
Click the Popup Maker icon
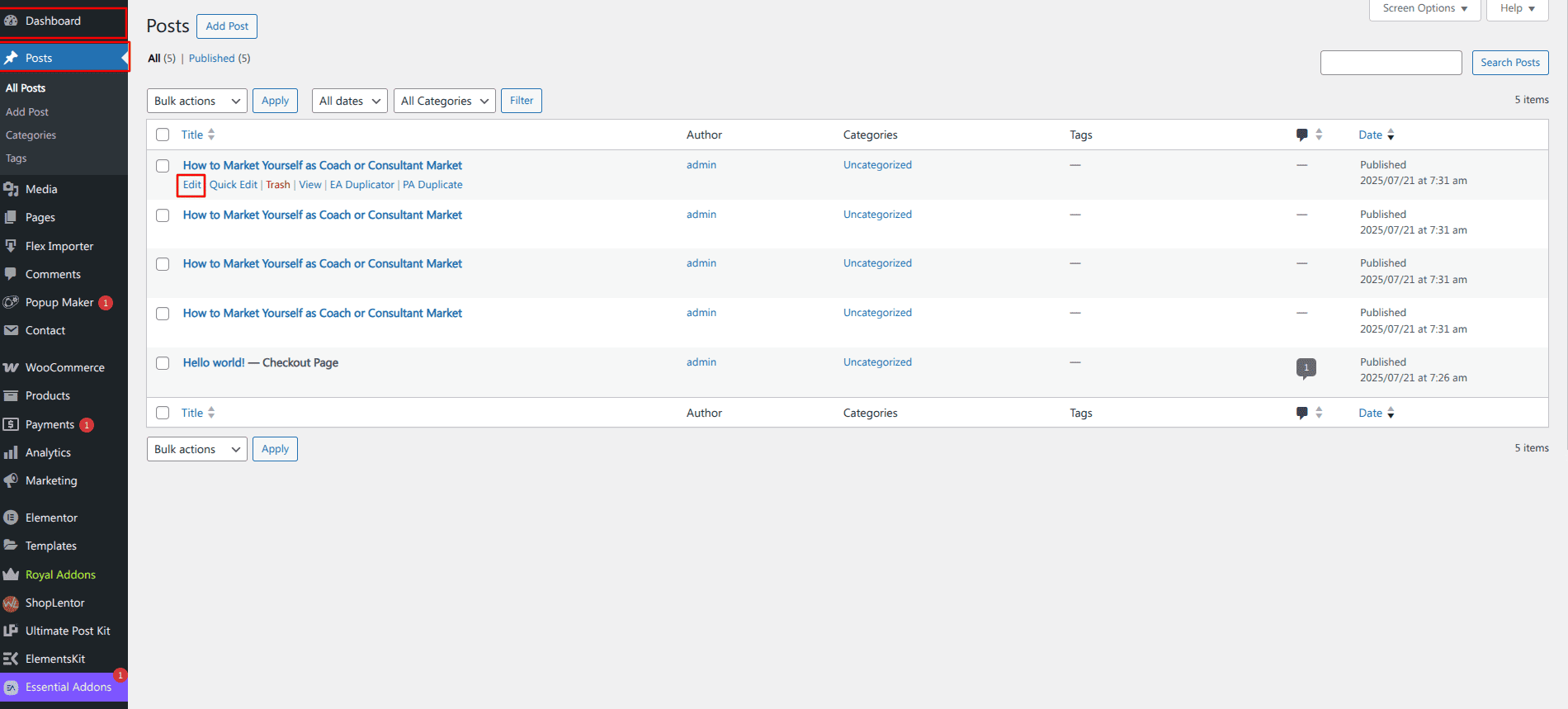pyautogui.click(x=11, y=302)
